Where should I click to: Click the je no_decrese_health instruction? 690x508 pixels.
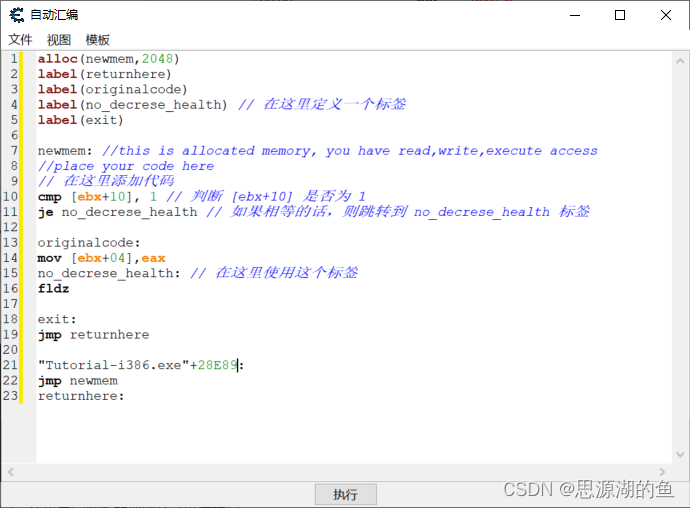coord(117,212)
